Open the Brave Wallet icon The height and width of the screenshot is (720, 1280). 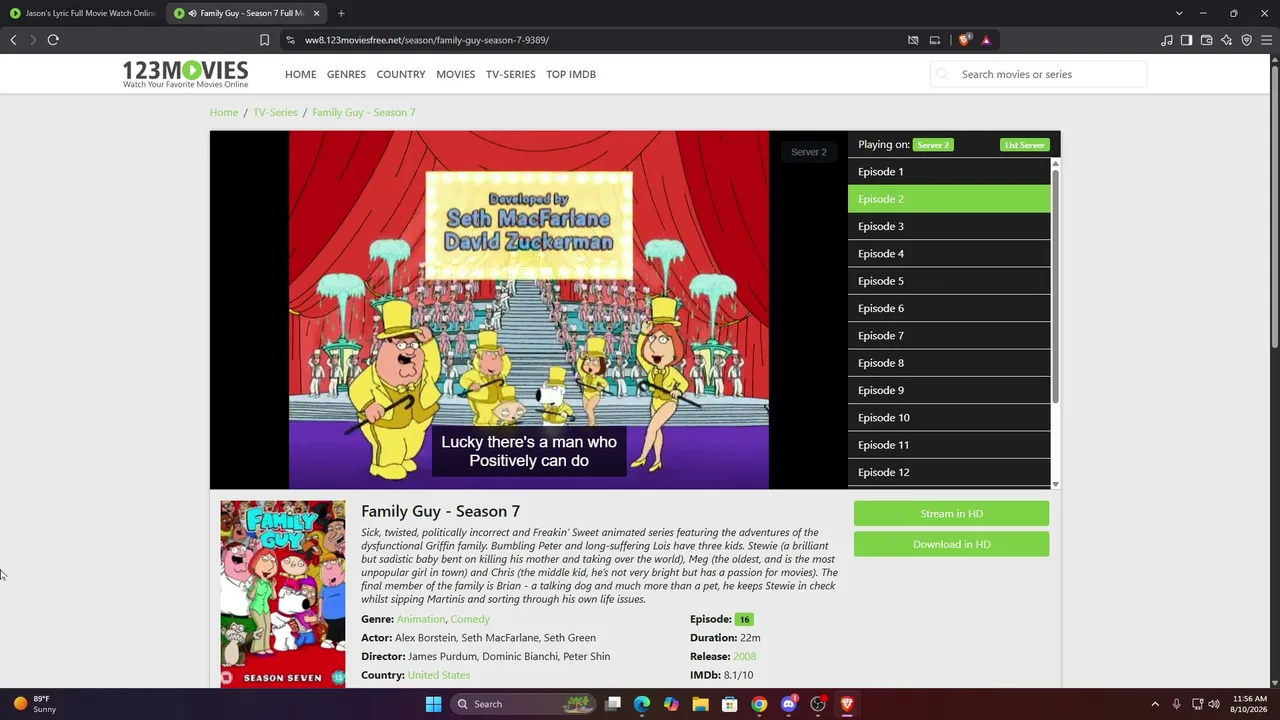click(x=1207, y=40)
